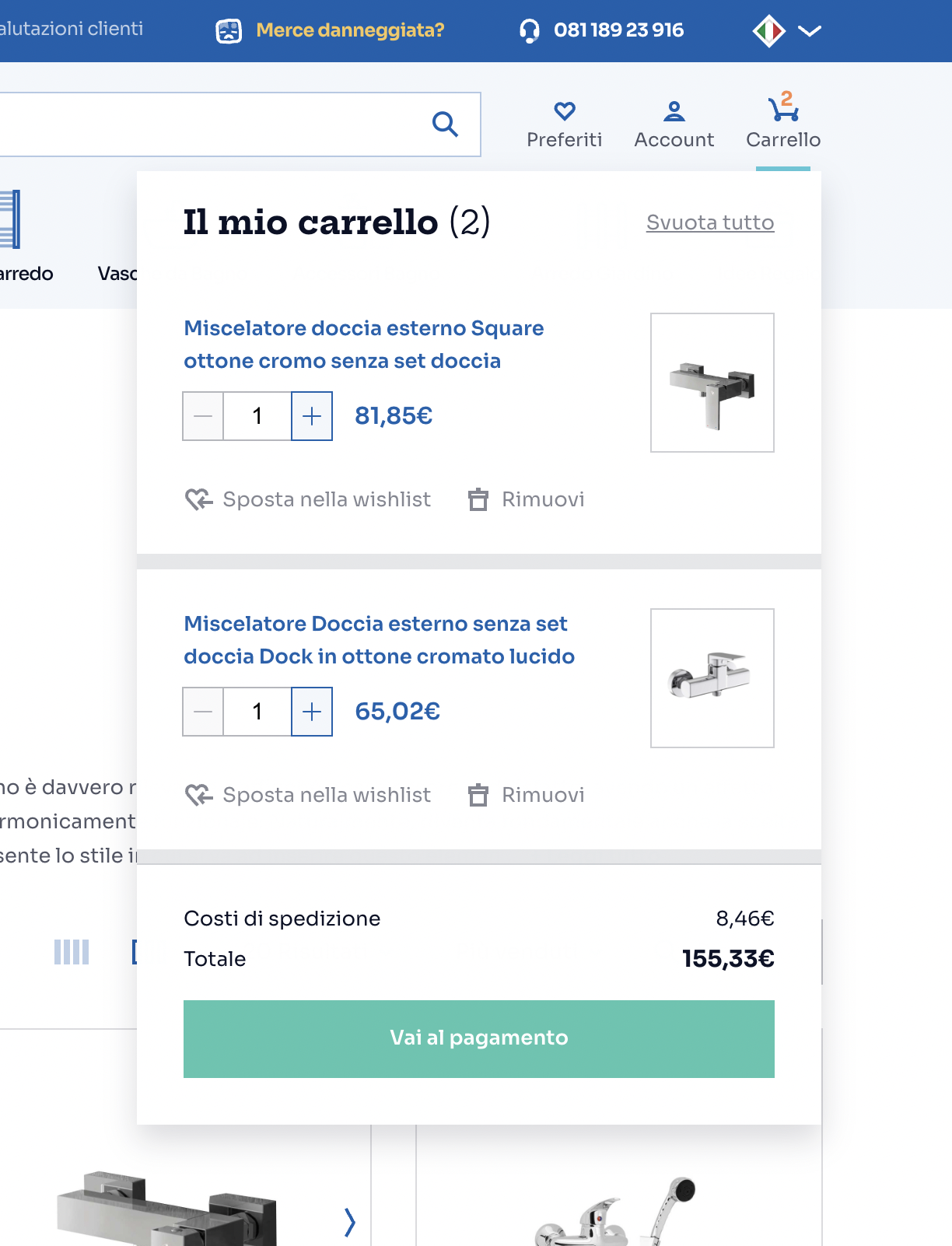Click the Carrello cart icon
This screenshot has height=1246, width=952.
783,110
